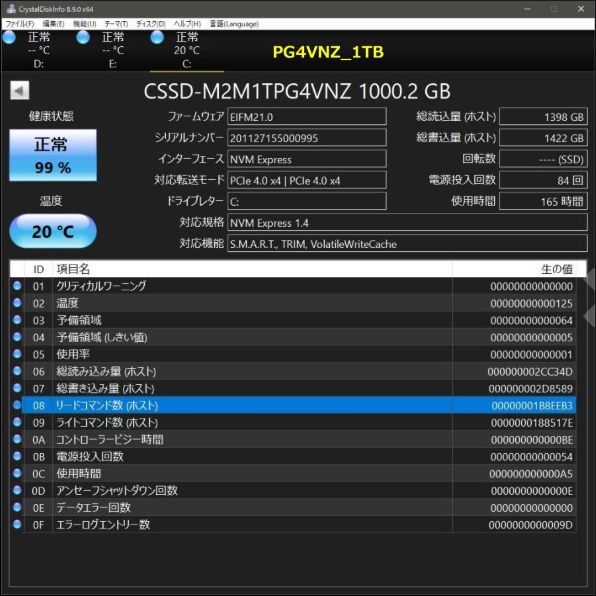Open the ディスク(D) menu
The image size is (596, 596).
(151, 24)
